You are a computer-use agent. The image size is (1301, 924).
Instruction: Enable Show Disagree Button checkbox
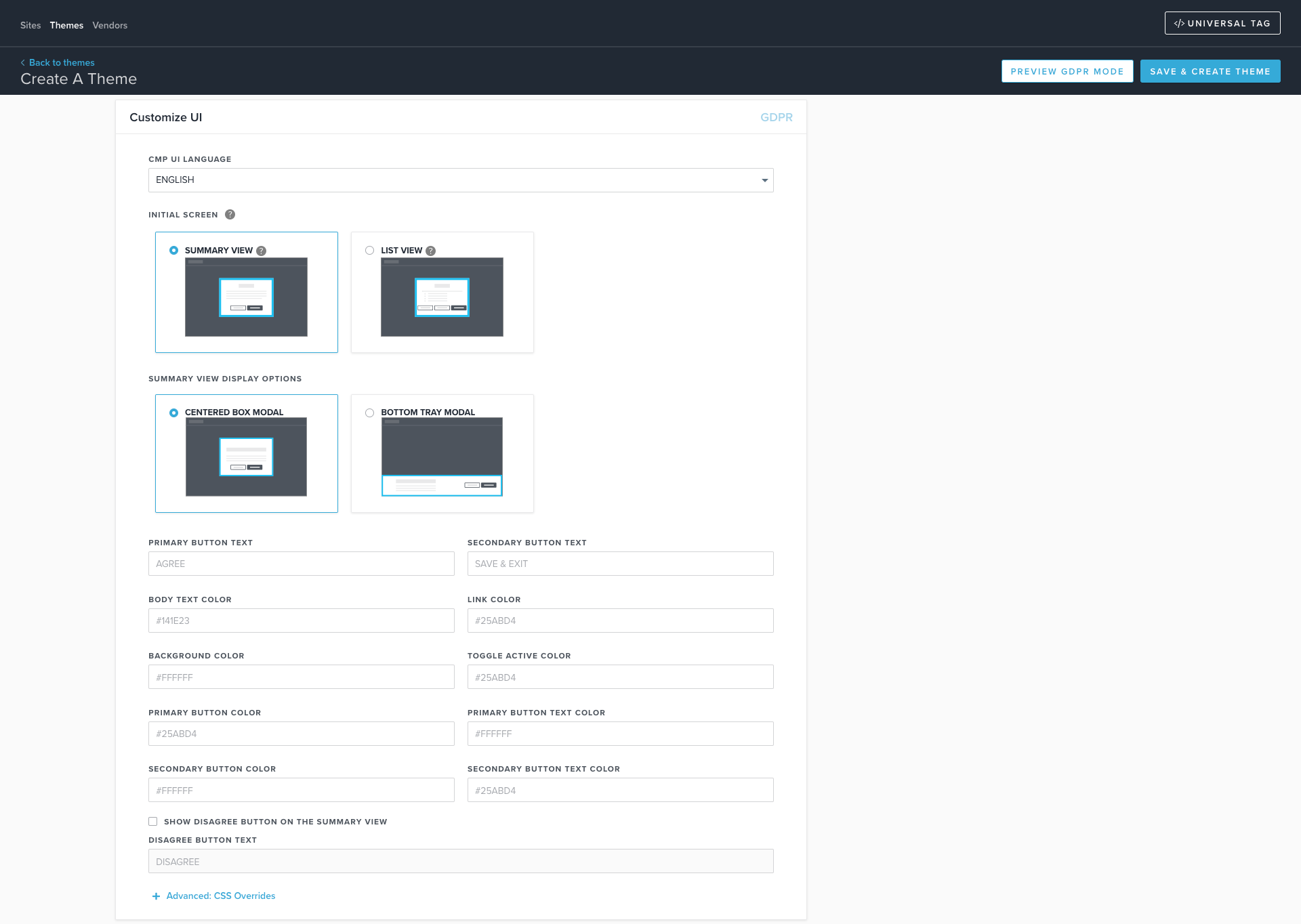pos(153,822)
